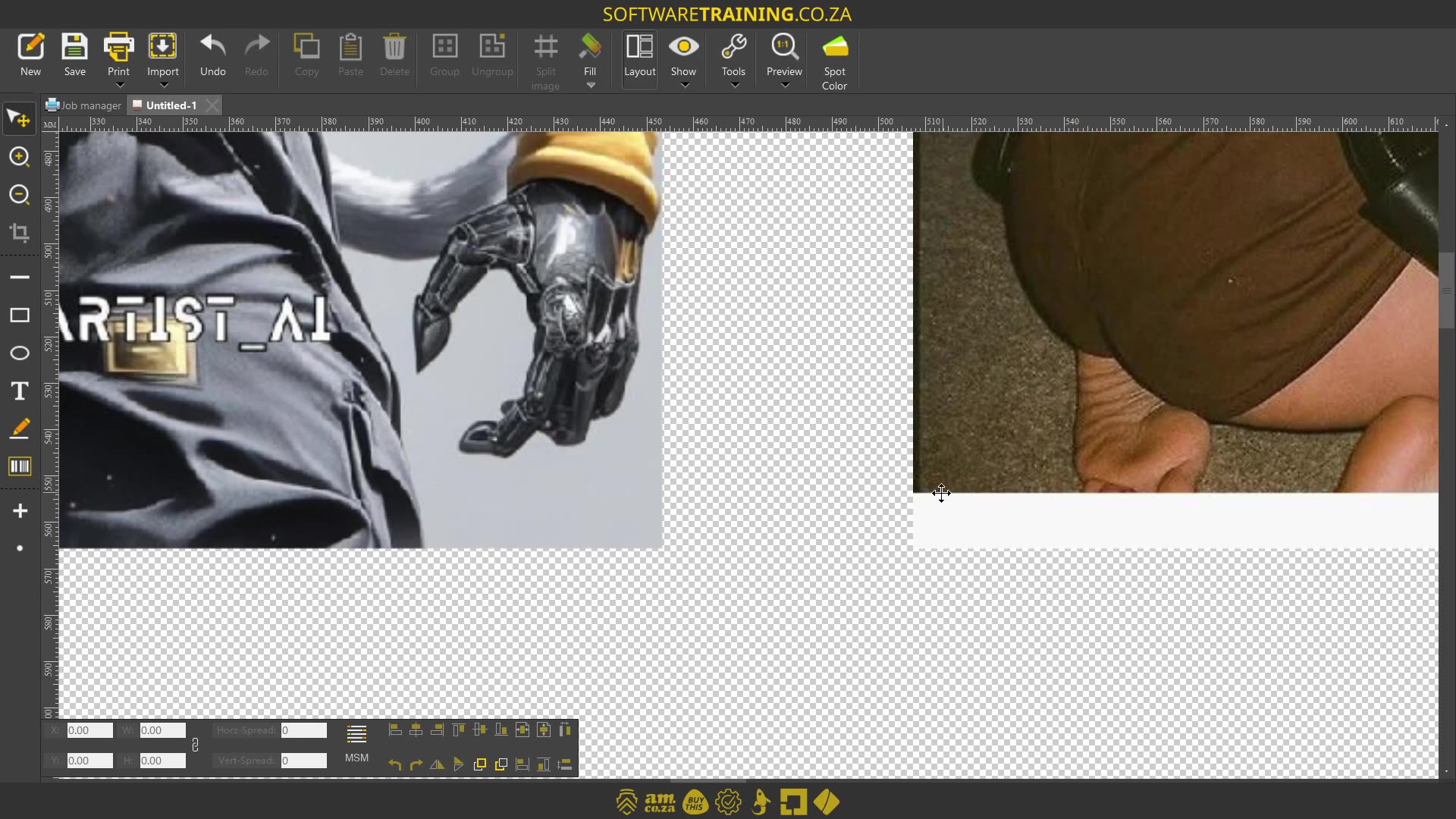This screenshot has height=819, width=1456.
Task: Flip selection vertically
Action: (x=459, y=764)
